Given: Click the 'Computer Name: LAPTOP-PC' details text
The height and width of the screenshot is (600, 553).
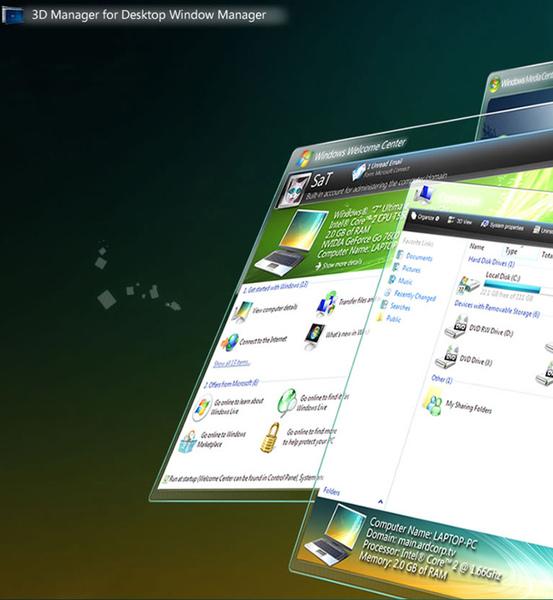Looking at the screenshot, I should click(x=423, y=533).
